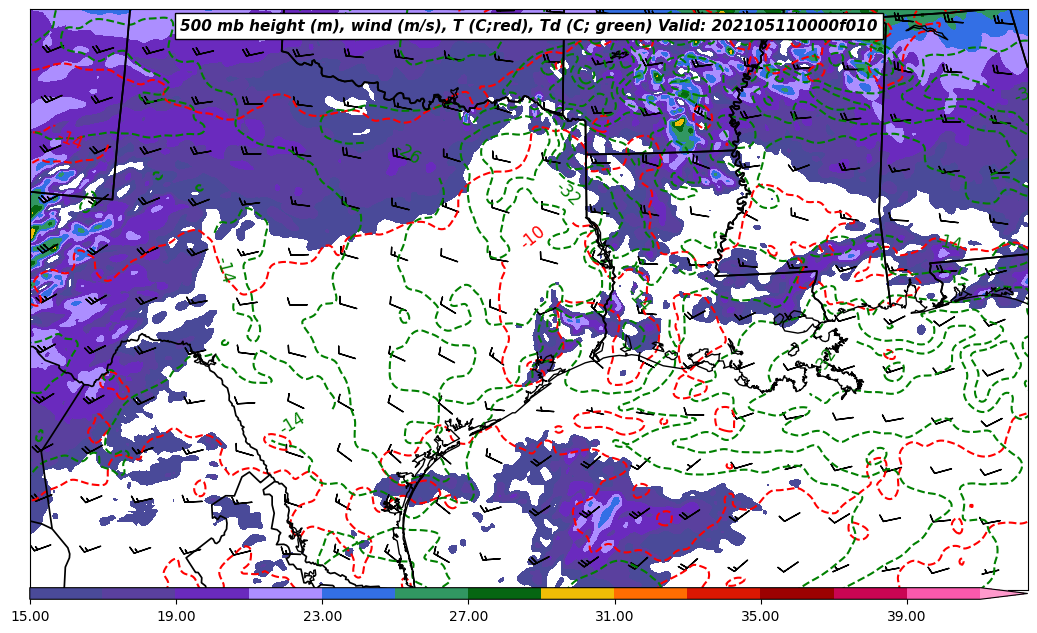Click the dark green colorbar segment

[504, 593]
